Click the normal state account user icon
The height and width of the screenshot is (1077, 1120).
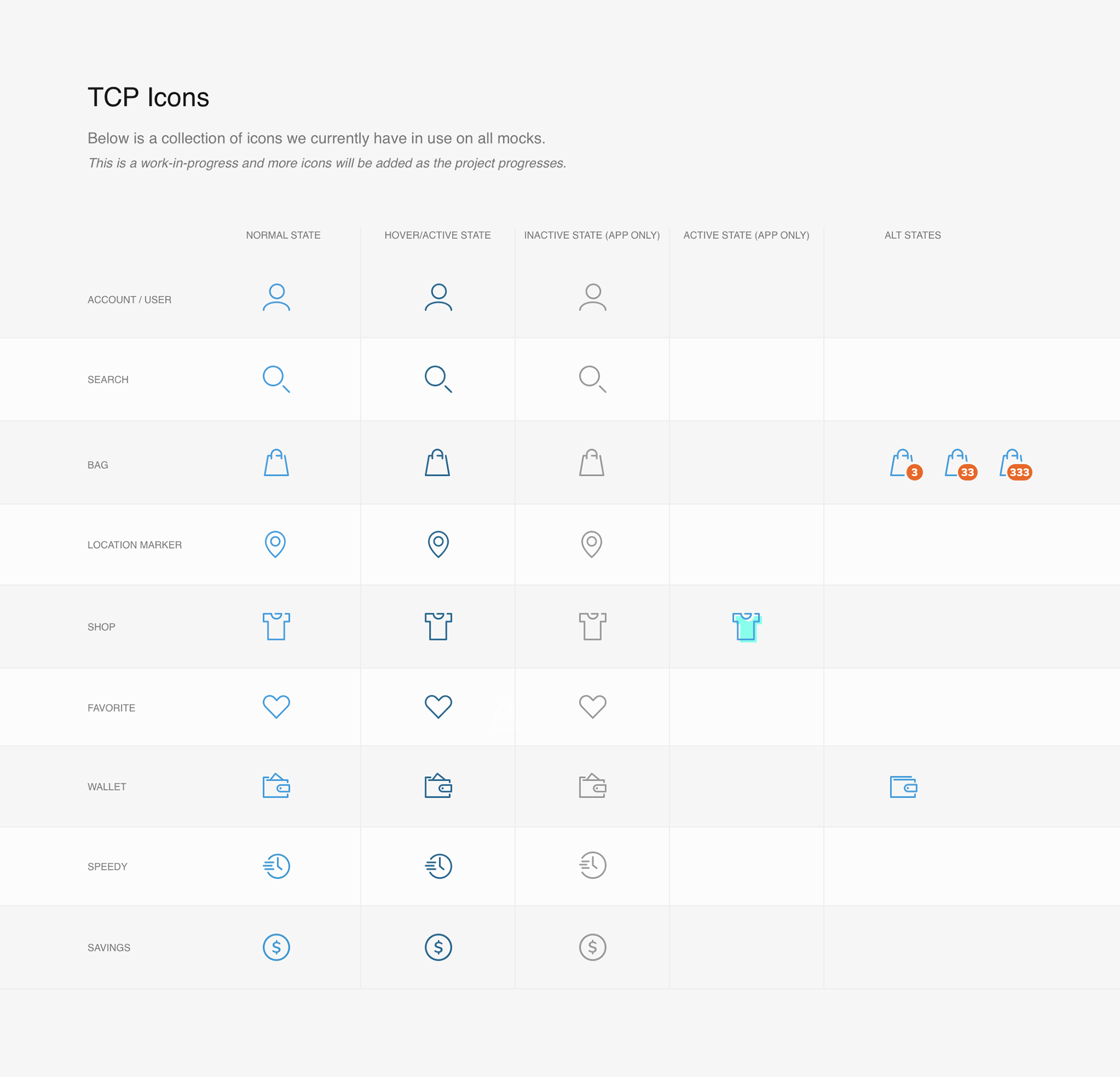[x=276, y=297]
